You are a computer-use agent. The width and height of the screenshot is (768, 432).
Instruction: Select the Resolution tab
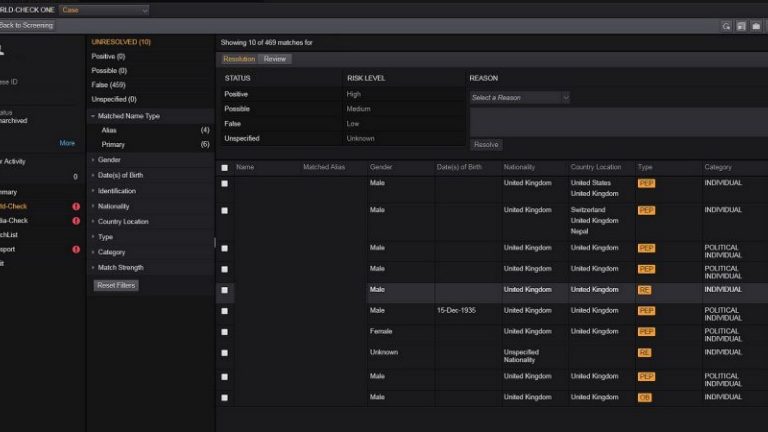239,59
